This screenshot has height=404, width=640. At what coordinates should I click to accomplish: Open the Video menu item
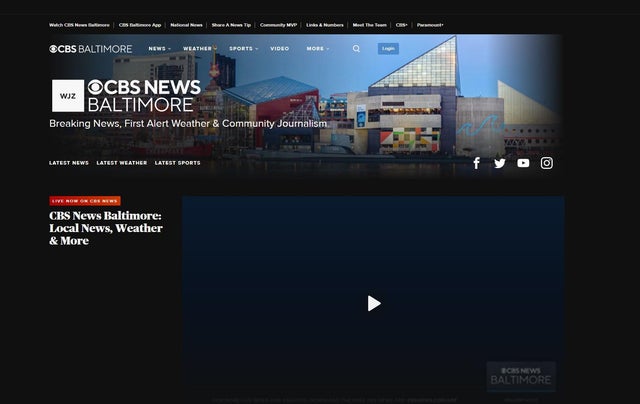(280, 49)
